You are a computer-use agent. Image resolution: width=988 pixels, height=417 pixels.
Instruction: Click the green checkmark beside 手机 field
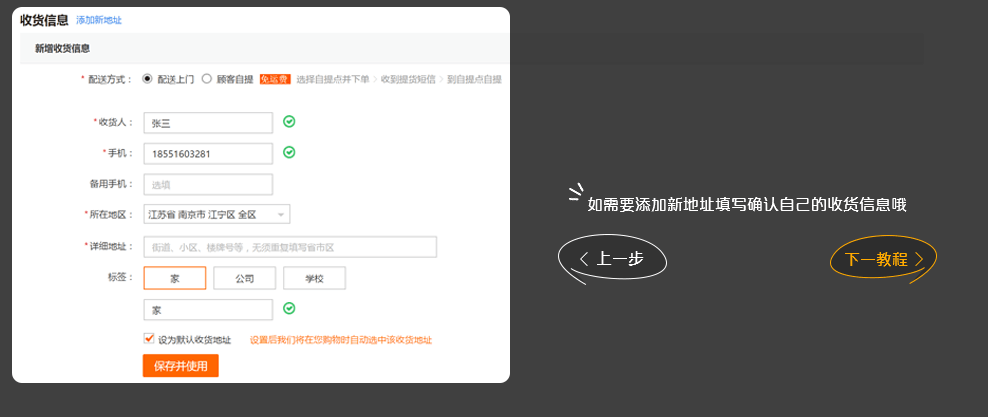click(x=289, y=153)
